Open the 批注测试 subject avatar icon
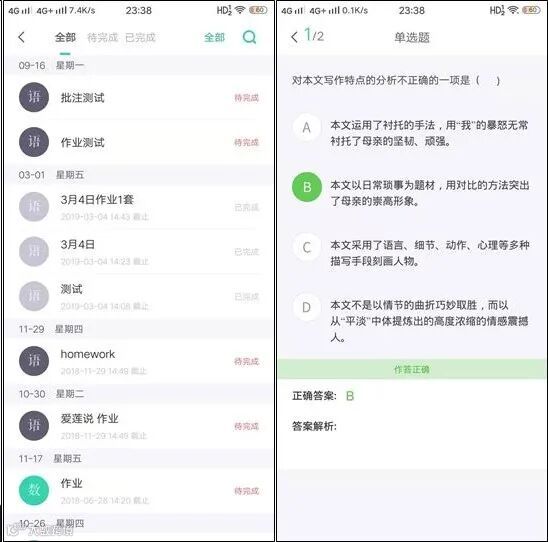The image size is (548, 542). pyautogui.click(x=34, y=97)
